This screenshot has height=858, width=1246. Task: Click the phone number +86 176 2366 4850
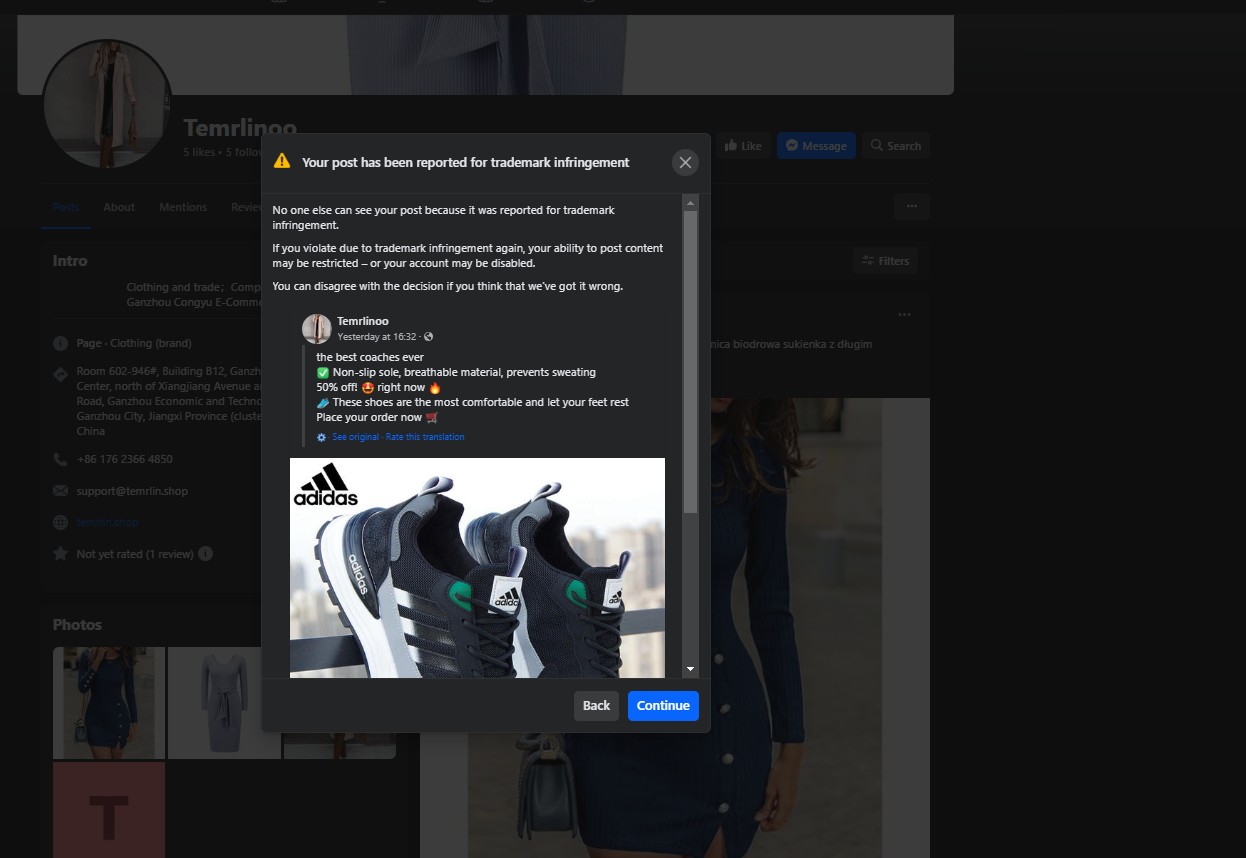[x=124, y=459]
